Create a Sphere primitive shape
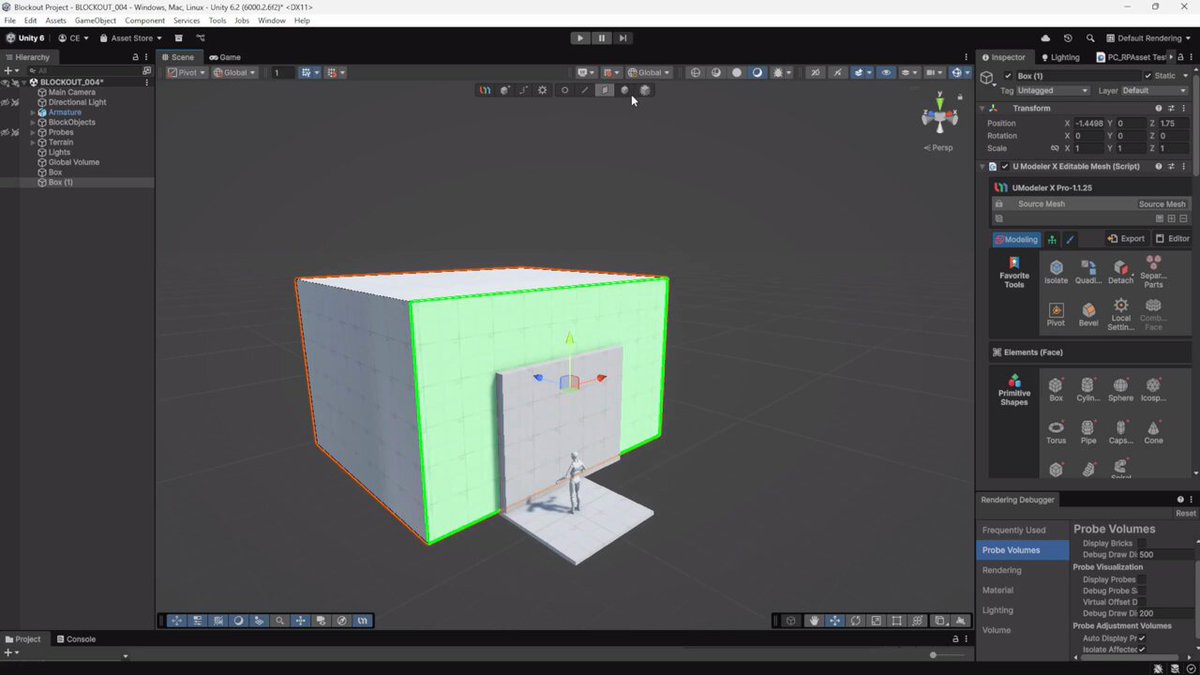This screenshot has height=675, width=1200. (x=1121, y=390)
